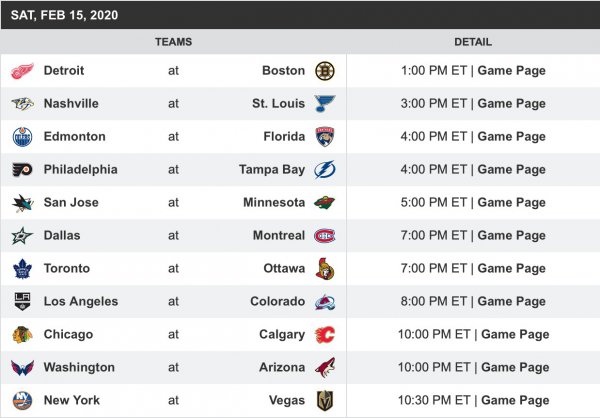Select the St. Louis Blues logo
The width and height of the screenshot is (600, 418).
(325, 104)
